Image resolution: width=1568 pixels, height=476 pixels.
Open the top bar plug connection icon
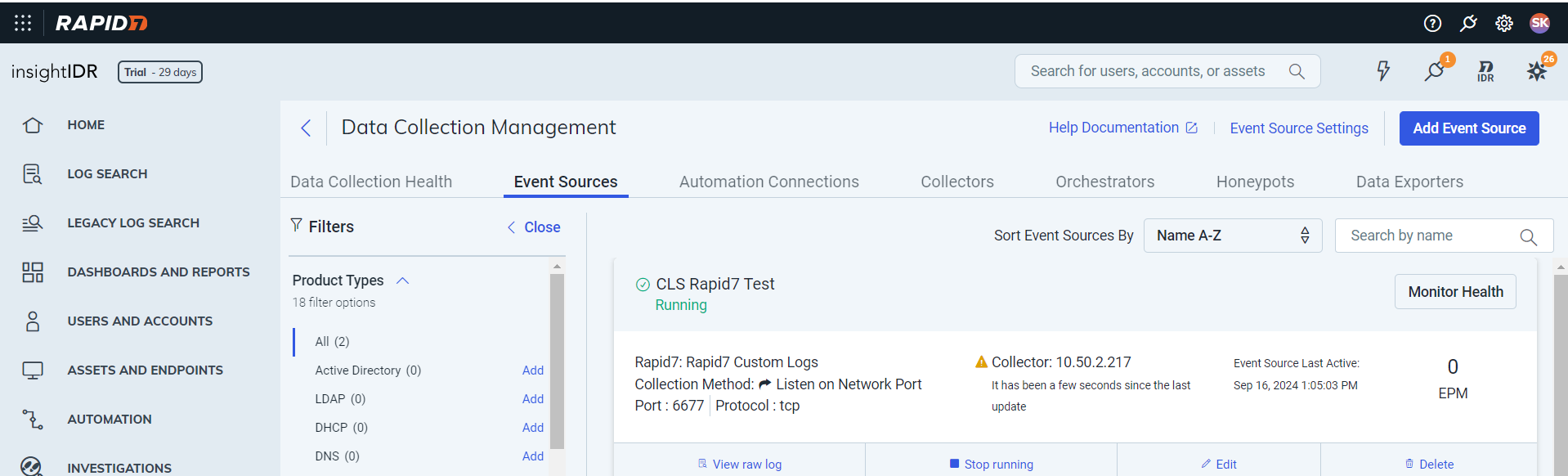[x=1468, y=23]
